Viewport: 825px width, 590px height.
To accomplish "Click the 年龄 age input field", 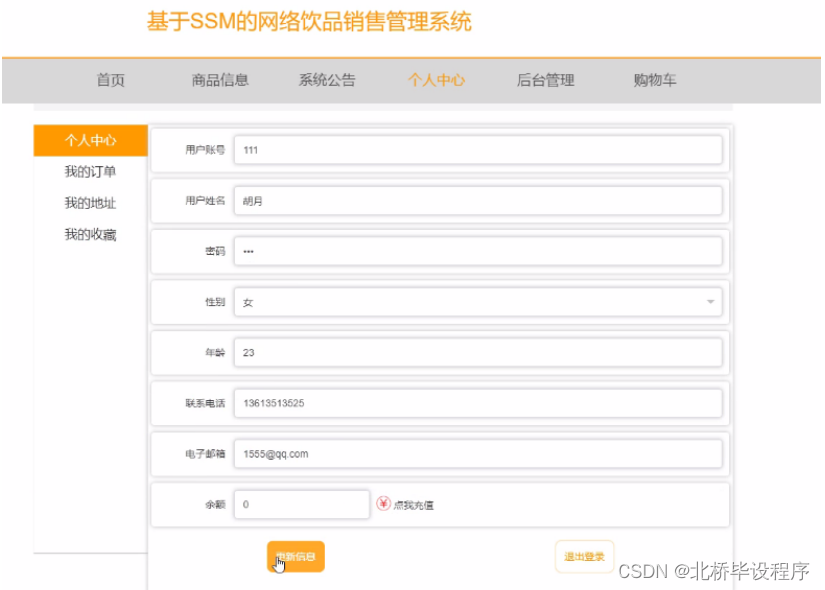I will [x=478, y=352].
